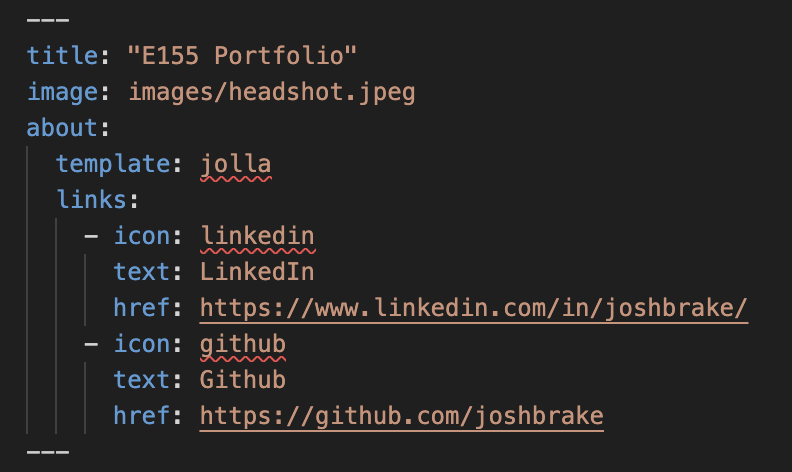Image resolution: width=792 pixels, height=472 pixels.
Task: Click the opening front matter dashes
Action: 48,21
